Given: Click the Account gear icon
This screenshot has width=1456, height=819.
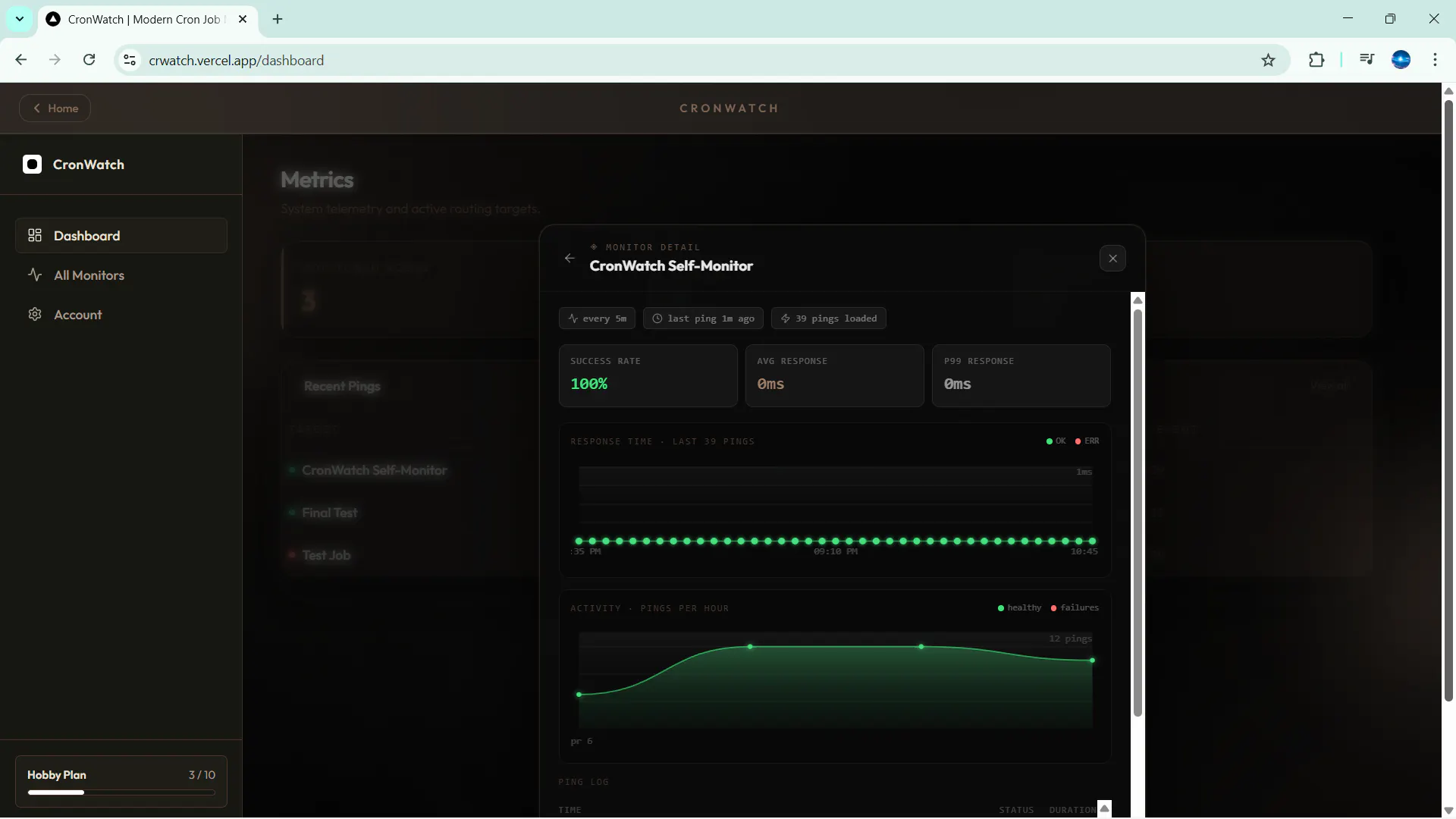Looking at the screenshot, I should 35,314.
